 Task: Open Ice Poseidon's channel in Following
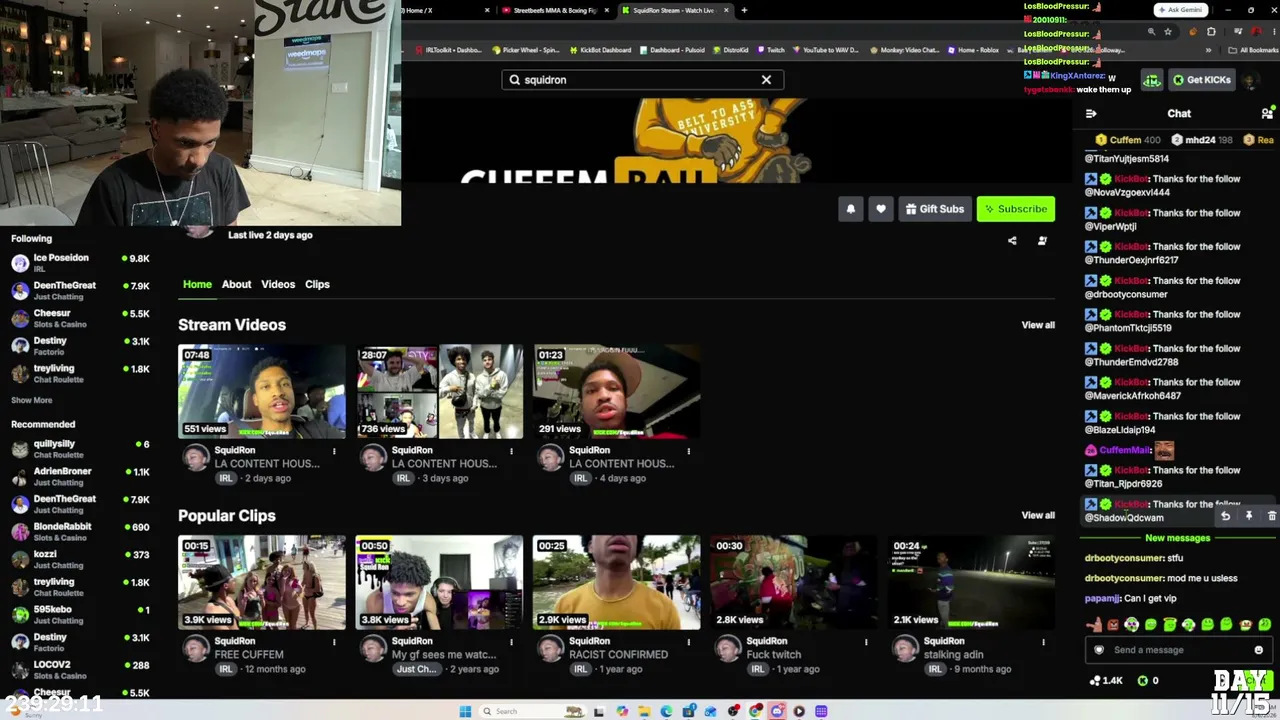(x=80, y=263)
